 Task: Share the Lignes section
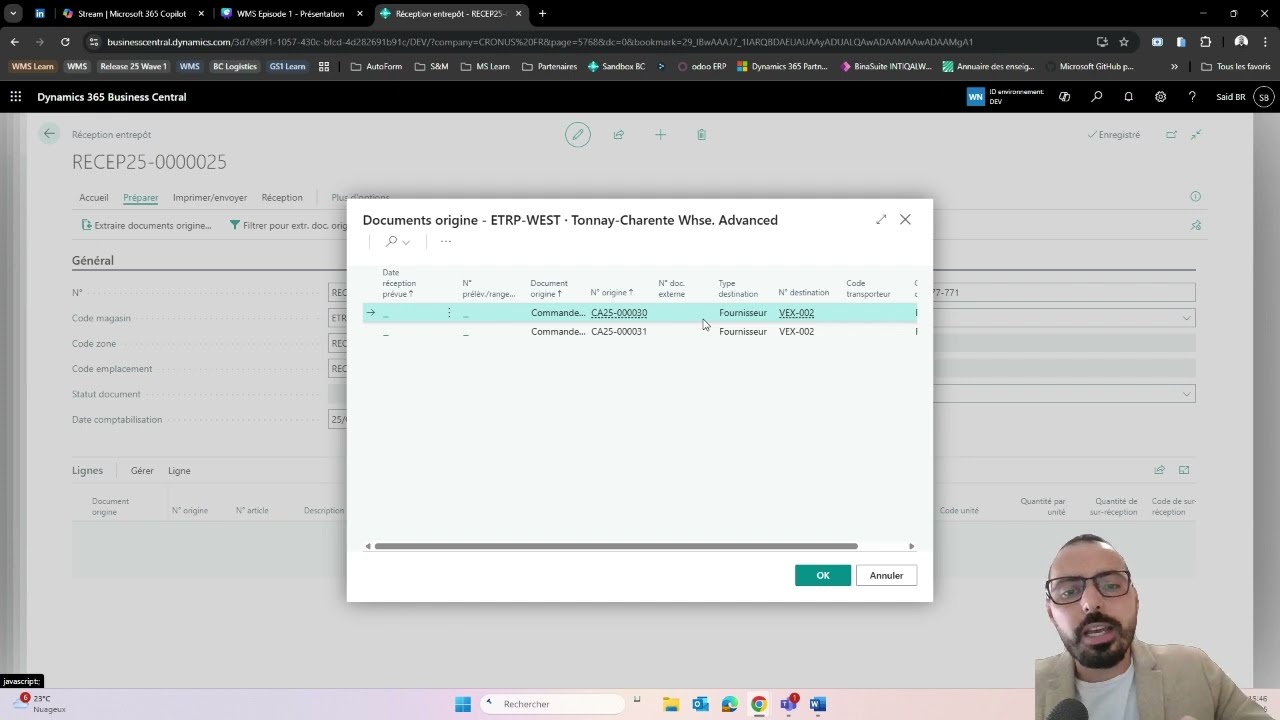[1160, 470]
